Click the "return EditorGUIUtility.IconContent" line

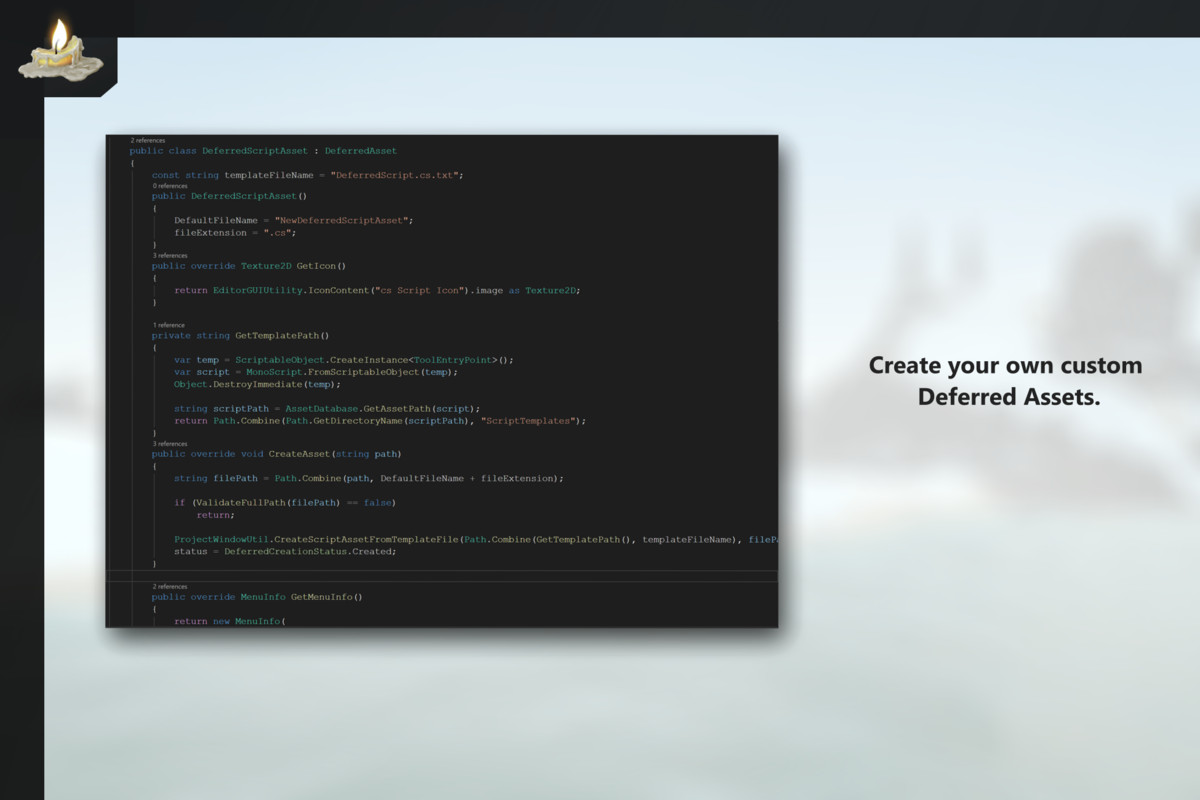377,290
